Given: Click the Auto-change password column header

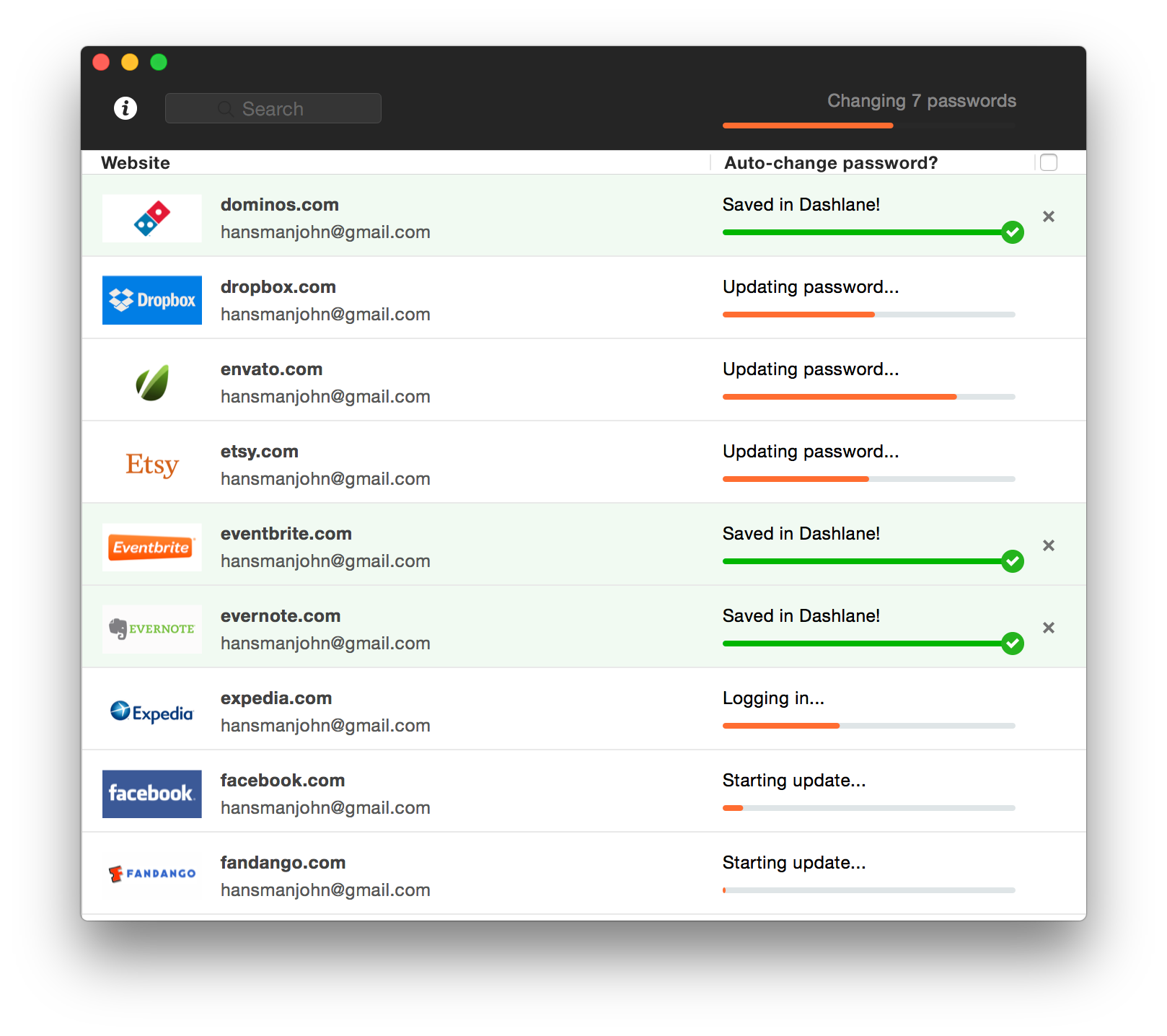Looking at the screenshot, I should (830, 162).
